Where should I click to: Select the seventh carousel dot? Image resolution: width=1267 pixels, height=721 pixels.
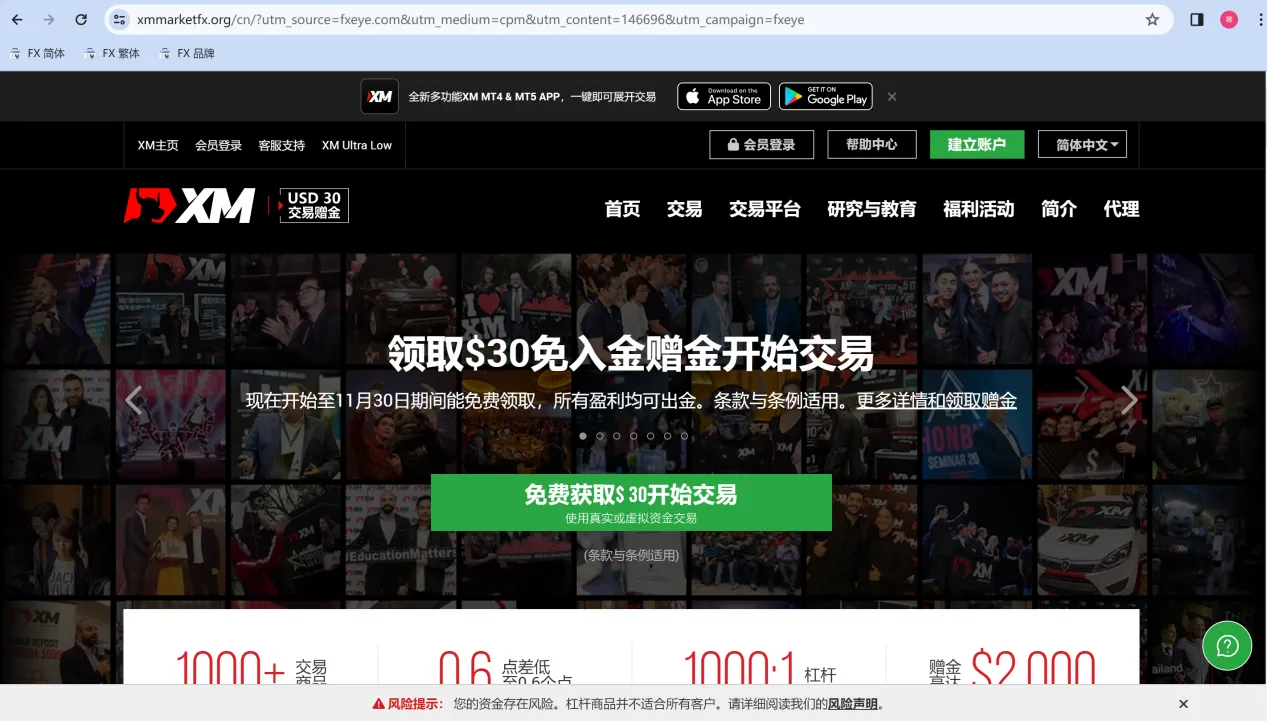coord(684,436)
